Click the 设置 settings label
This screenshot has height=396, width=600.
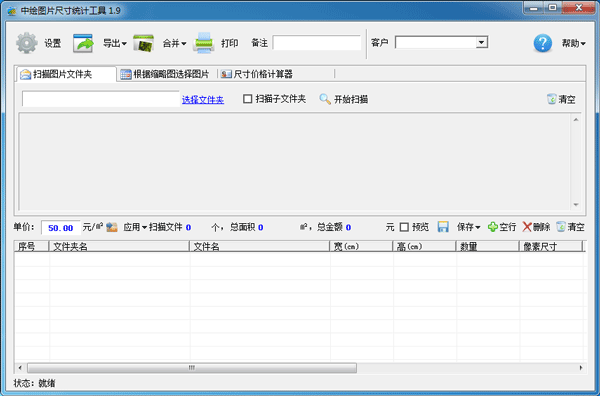[x=52, y=43]
